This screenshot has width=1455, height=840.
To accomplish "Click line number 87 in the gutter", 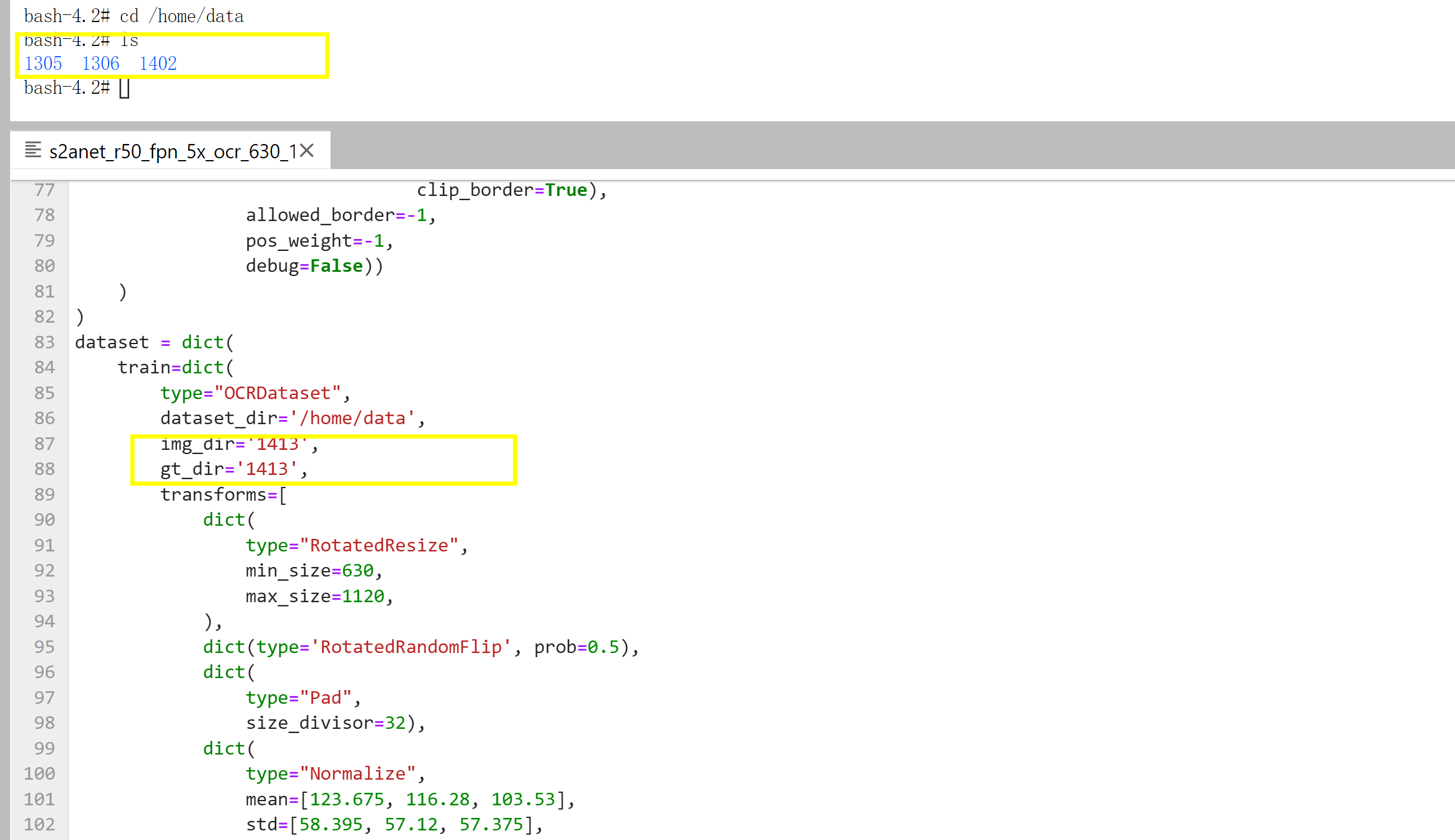I will point(44,443).
